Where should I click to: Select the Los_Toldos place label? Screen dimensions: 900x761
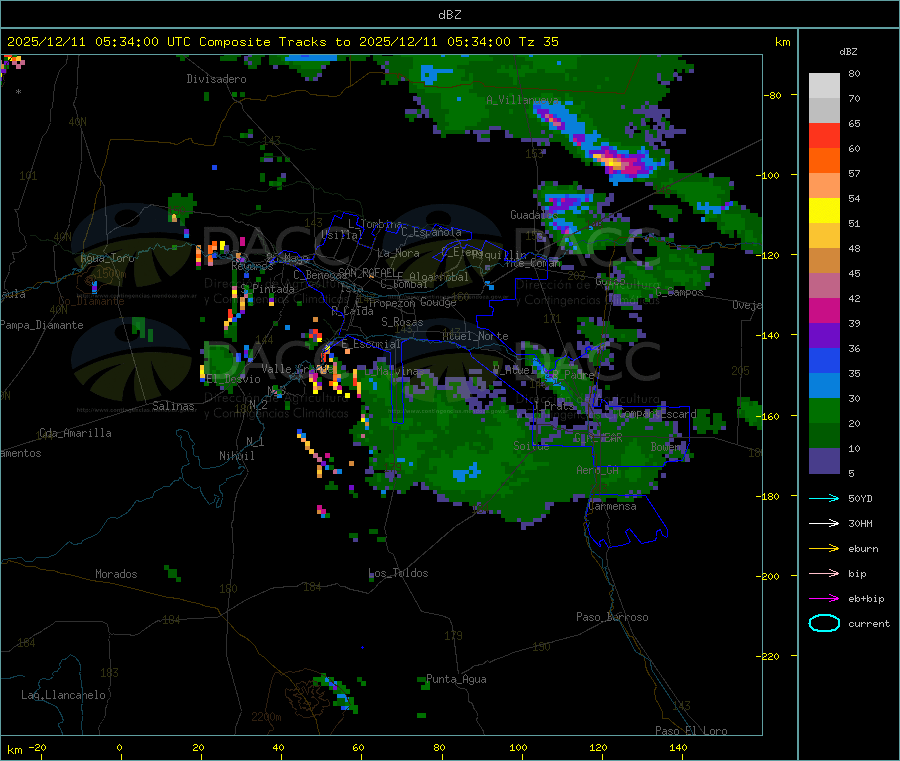coord(398,573)
